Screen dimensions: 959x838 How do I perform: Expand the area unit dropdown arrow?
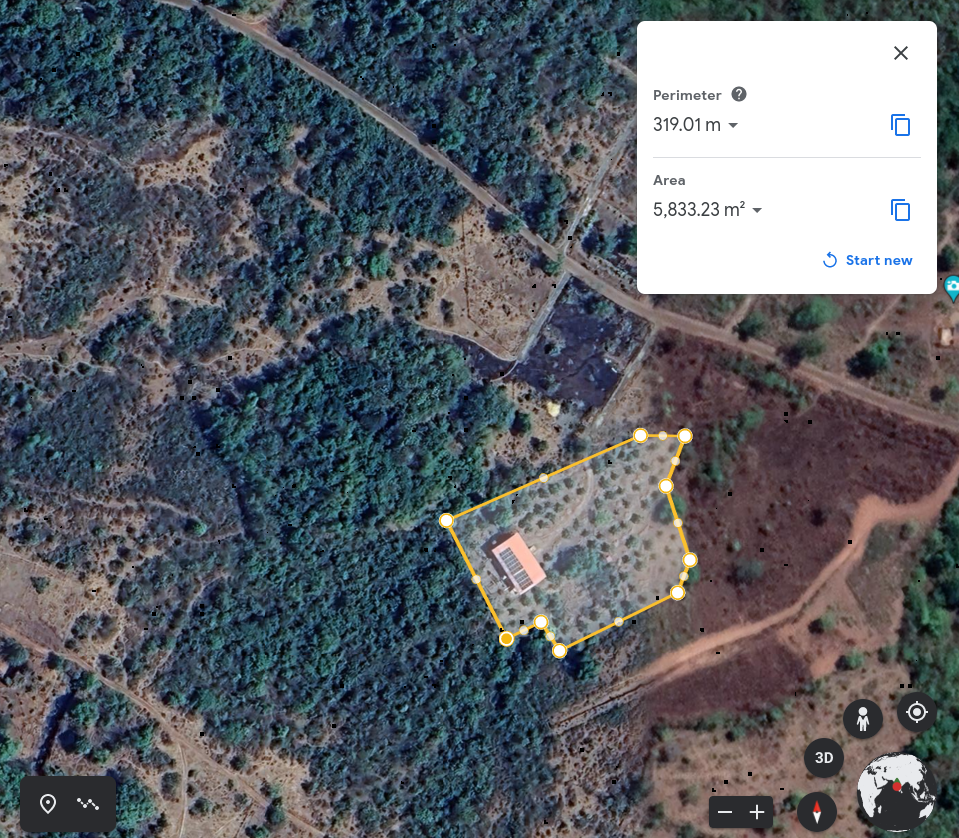click(x=757, y=210)
